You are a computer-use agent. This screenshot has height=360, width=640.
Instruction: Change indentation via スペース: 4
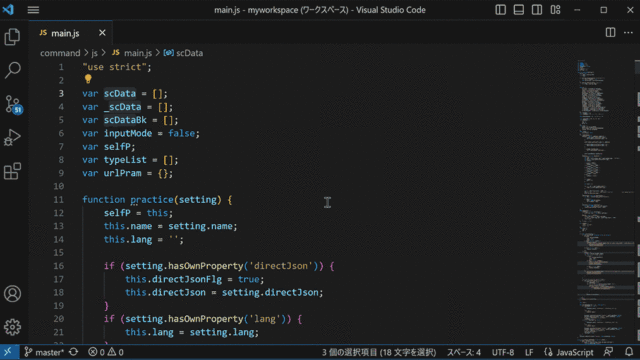[x=464, y=352]
